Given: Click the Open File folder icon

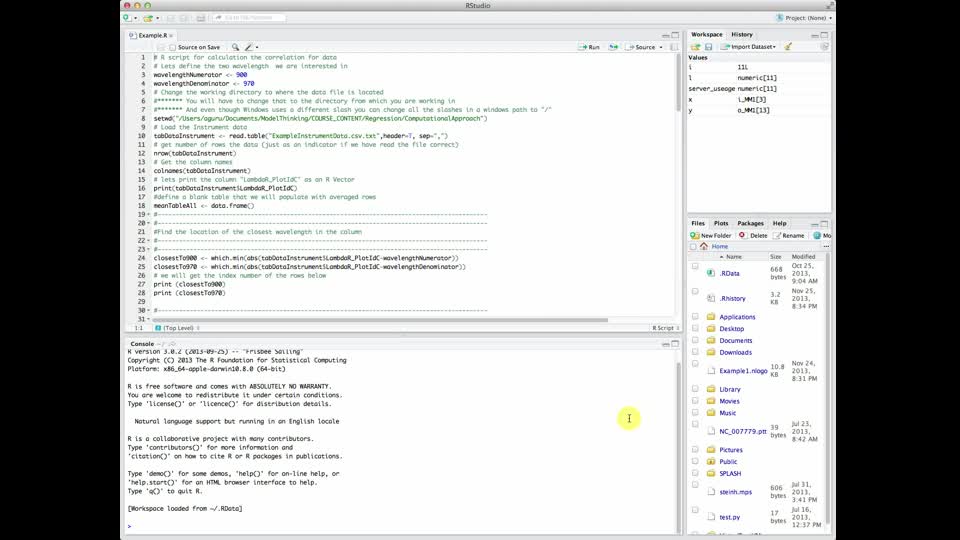Looking at the screenshot, I should click(148, 18).
